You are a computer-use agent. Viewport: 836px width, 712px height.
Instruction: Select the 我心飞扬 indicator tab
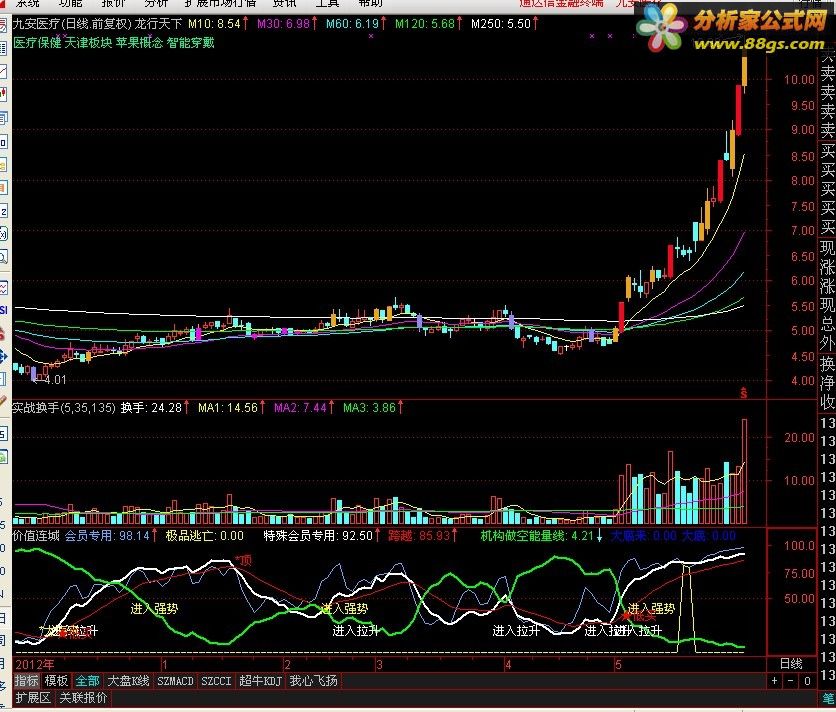(x=314, y=681)
